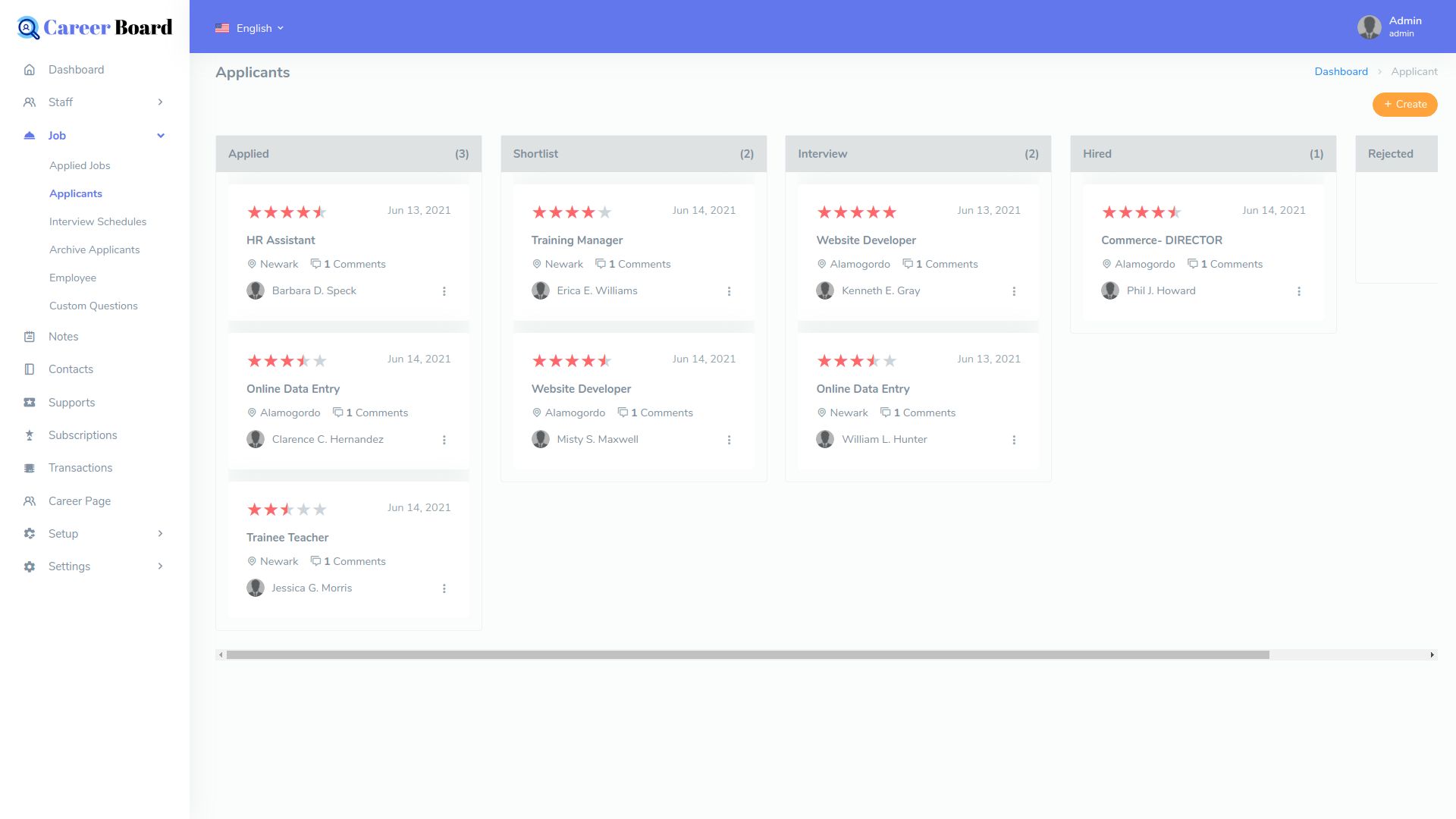Click the Subscriptions icon in sidebar
This screenshot has height=819, width=1456.
[30, 435]
